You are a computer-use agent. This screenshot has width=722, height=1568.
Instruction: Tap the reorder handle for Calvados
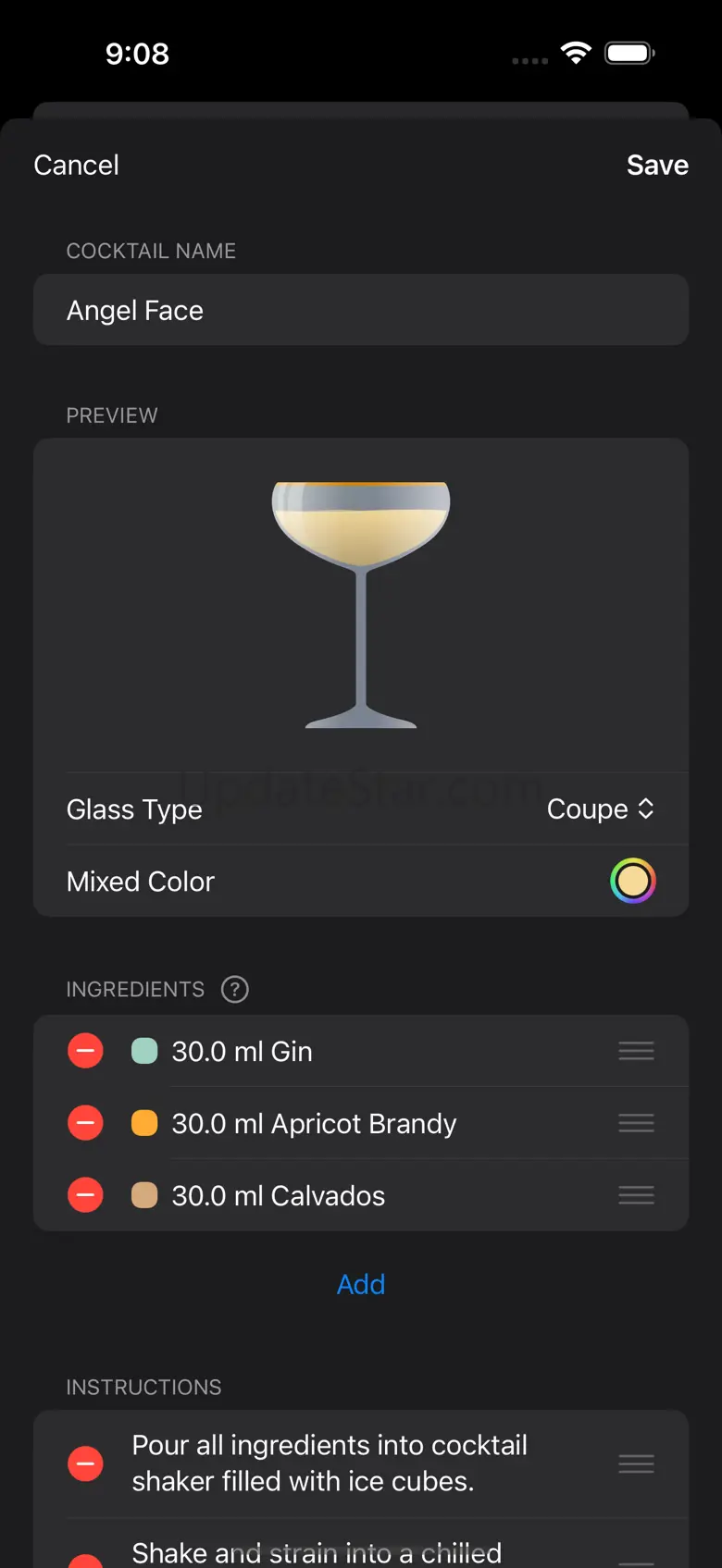coord(636,1195)
